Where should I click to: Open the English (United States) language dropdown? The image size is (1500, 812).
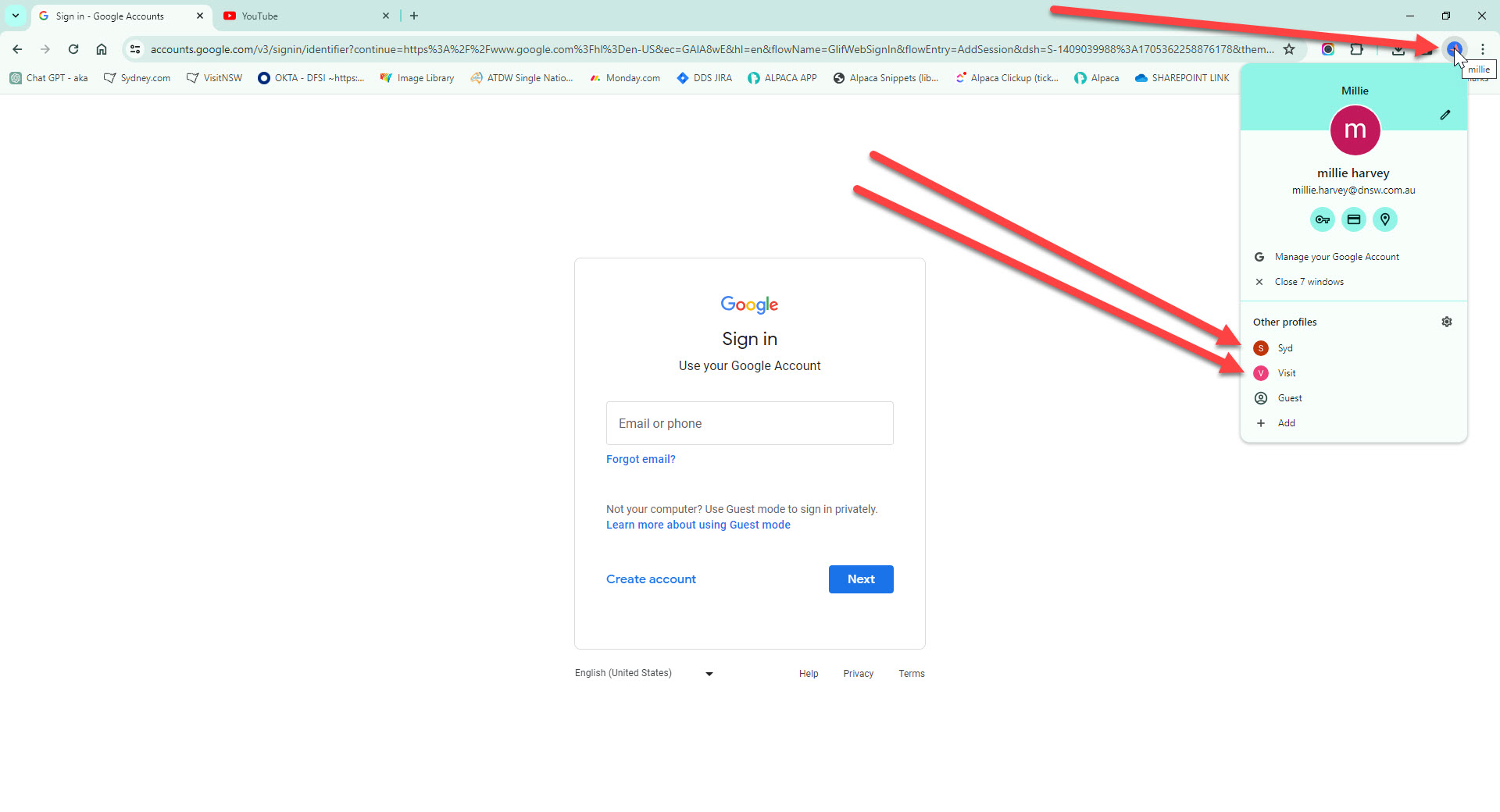tap(644, 673)
